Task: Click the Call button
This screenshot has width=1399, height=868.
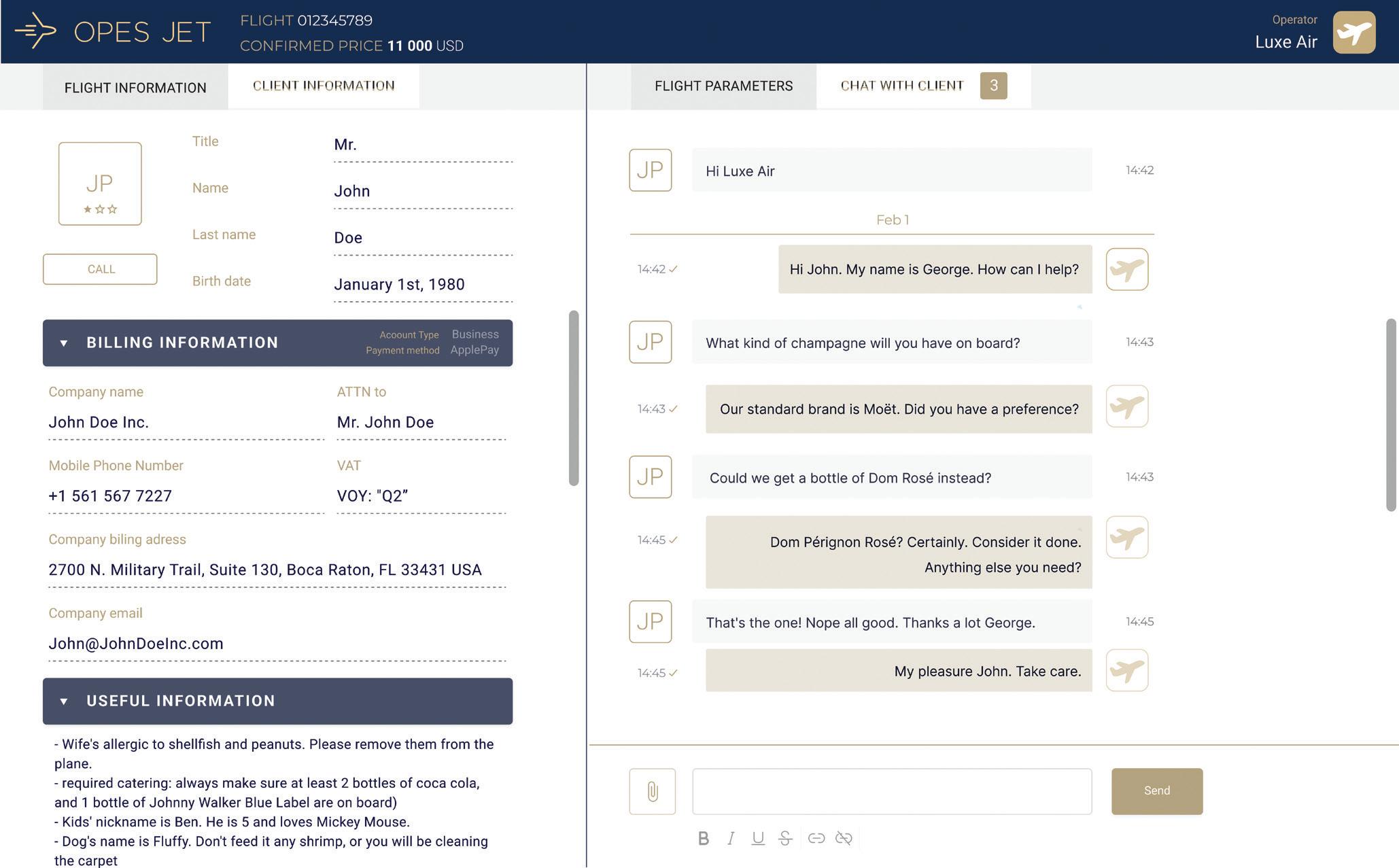Action: point(100,269)
